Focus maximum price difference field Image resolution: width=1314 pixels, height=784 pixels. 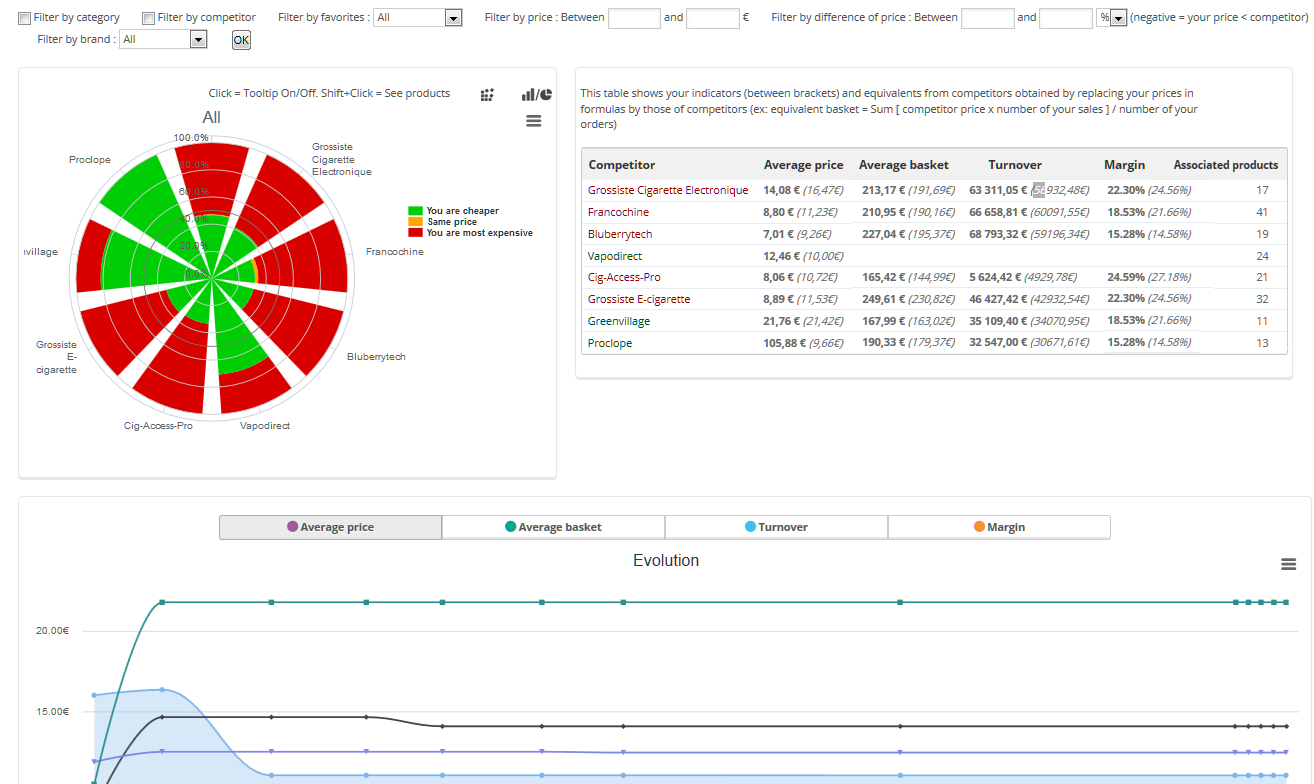[1066, 18]
